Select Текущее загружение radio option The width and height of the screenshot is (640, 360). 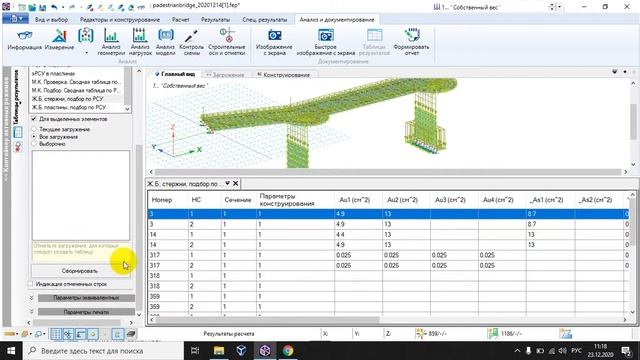34,129
